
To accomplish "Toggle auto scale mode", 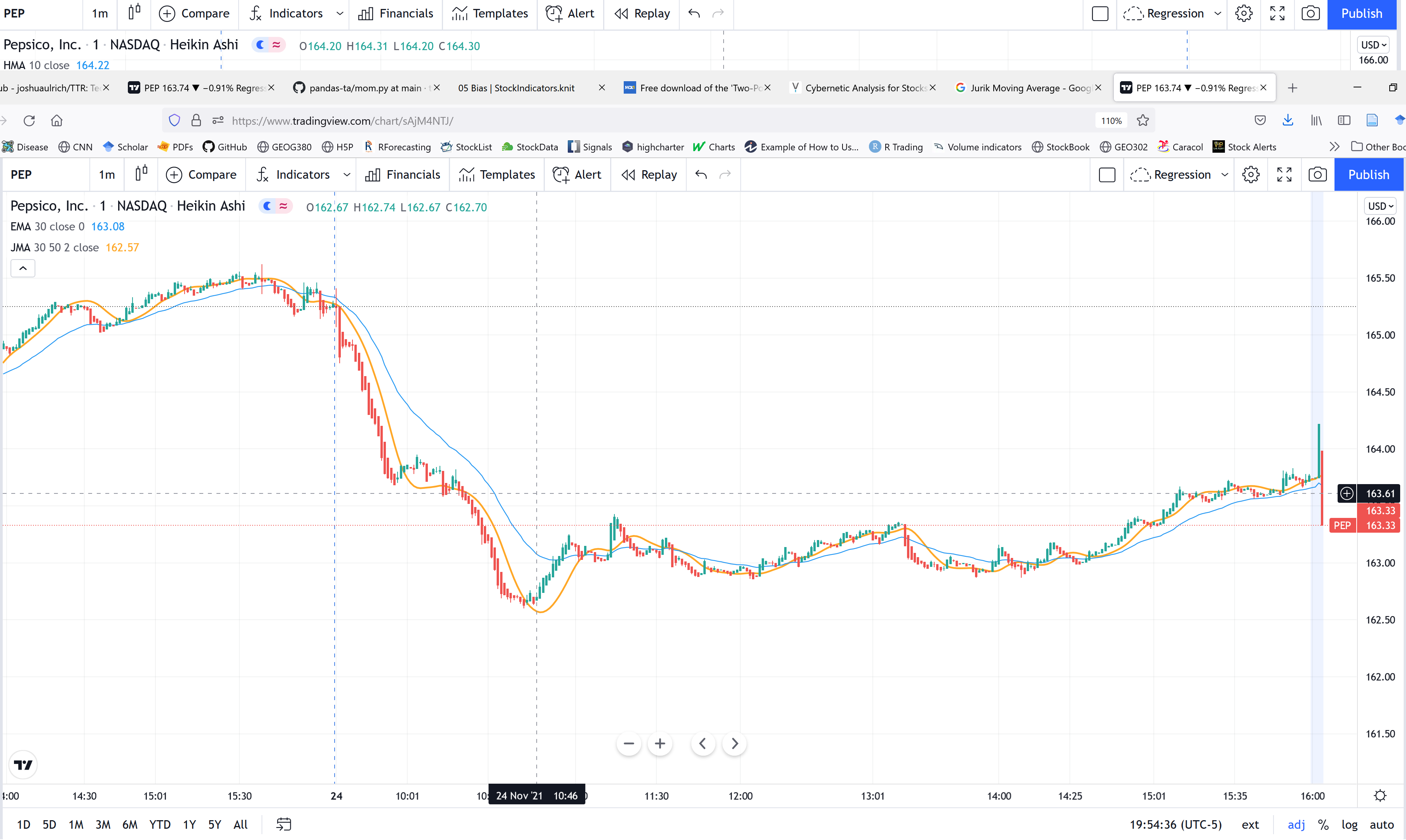I will click(1381, 824).
